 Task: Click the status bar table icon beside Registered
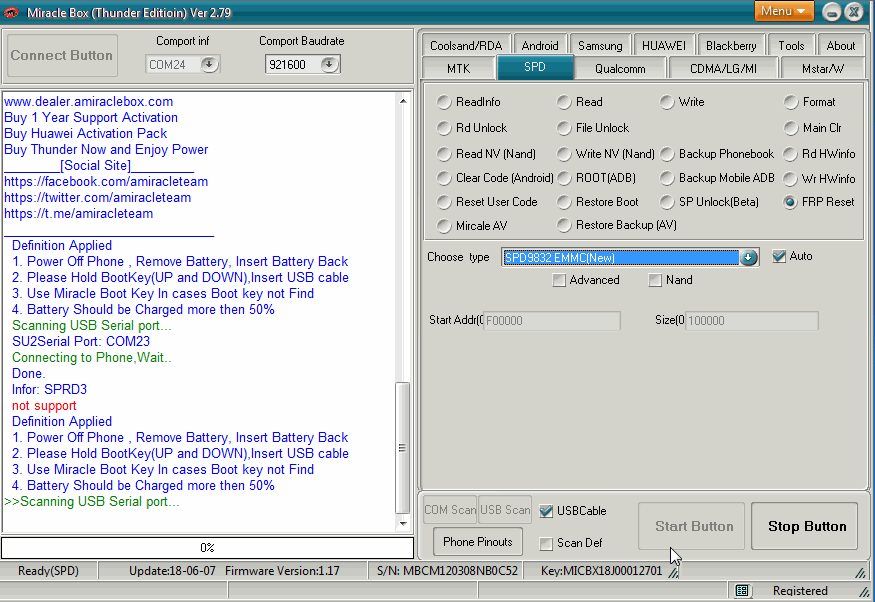(742, 590)
